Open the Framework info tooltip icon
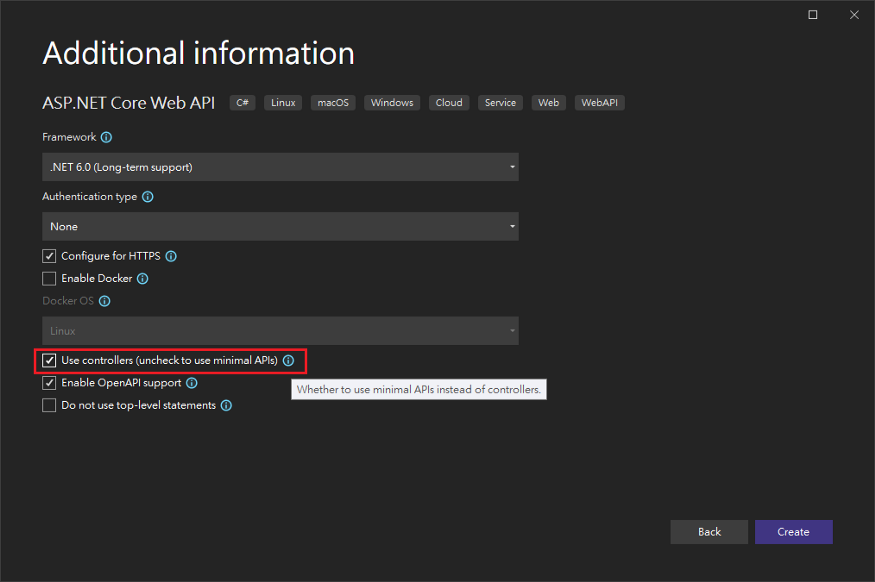Image resolution: width=875 pixels, height=582 pixels. [107, 137]
